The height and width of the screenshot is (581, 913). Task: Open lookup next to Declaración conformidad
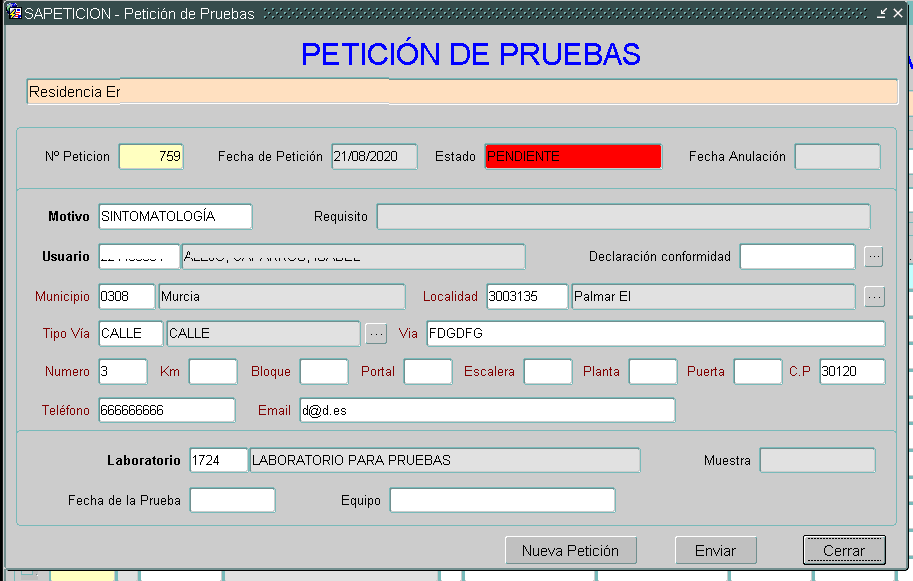pos(874,257)
